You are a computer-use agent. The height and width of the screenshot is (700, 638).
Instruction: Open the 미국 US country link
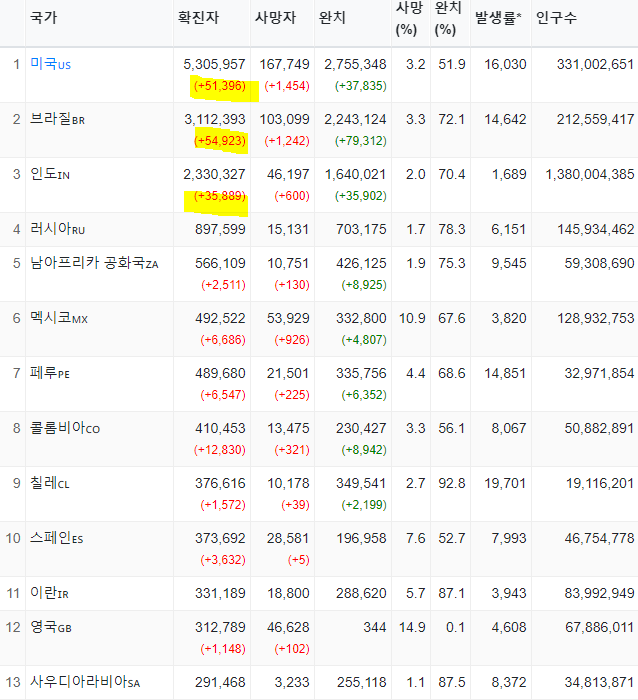pyautogui.click(x=50, y=64)
